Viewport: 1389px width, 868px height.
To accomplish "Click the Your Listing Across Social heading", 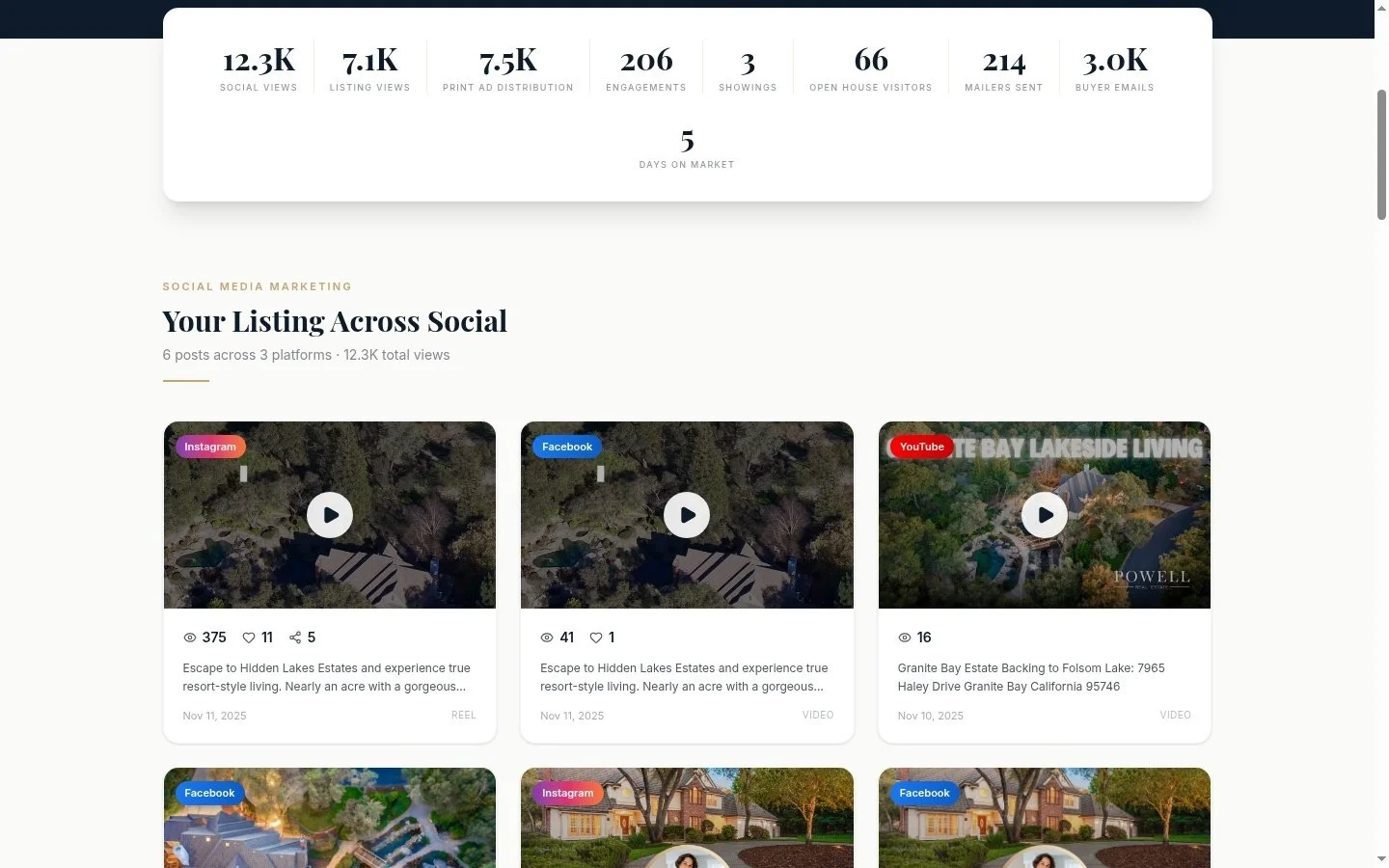I will 335,321.
